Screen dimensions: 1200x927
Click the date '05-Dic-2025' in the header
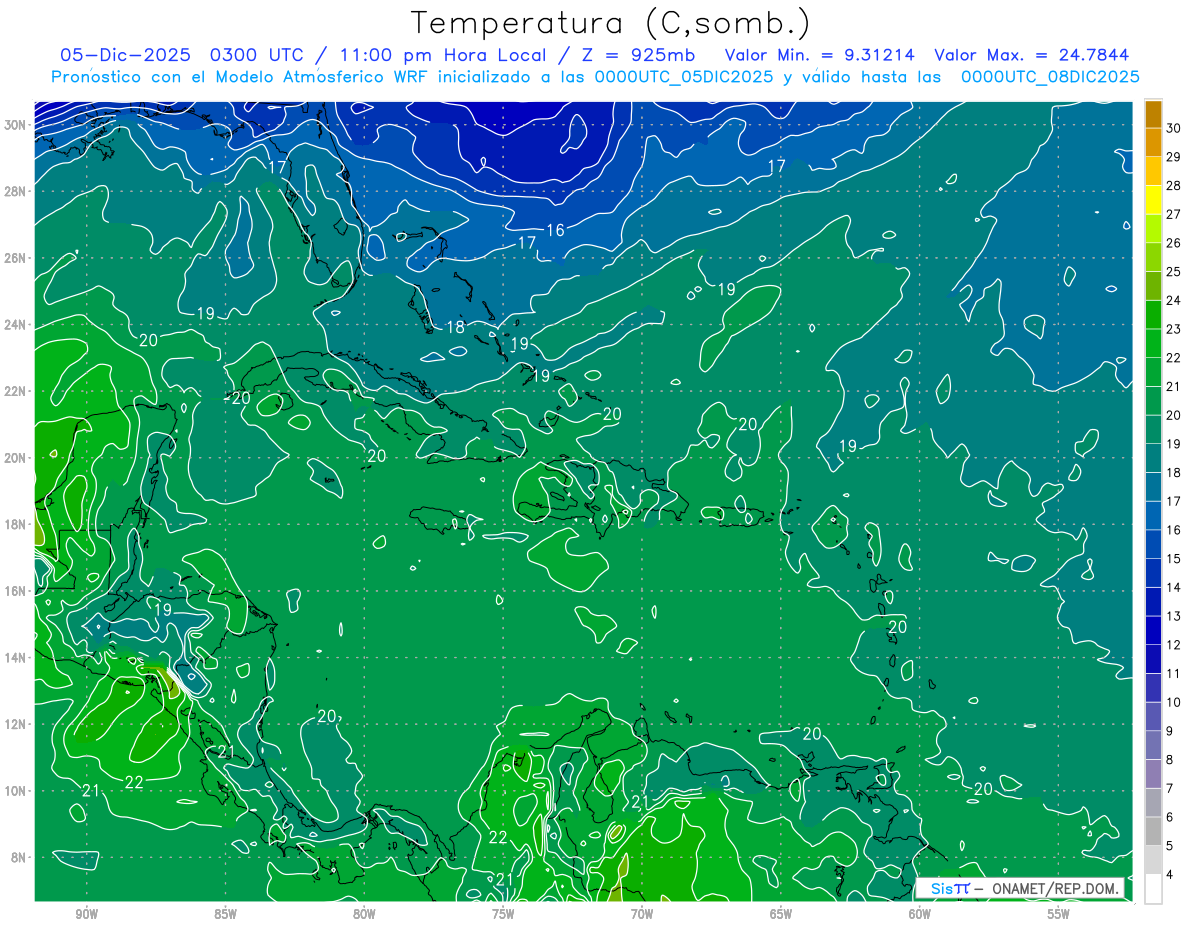124,55
